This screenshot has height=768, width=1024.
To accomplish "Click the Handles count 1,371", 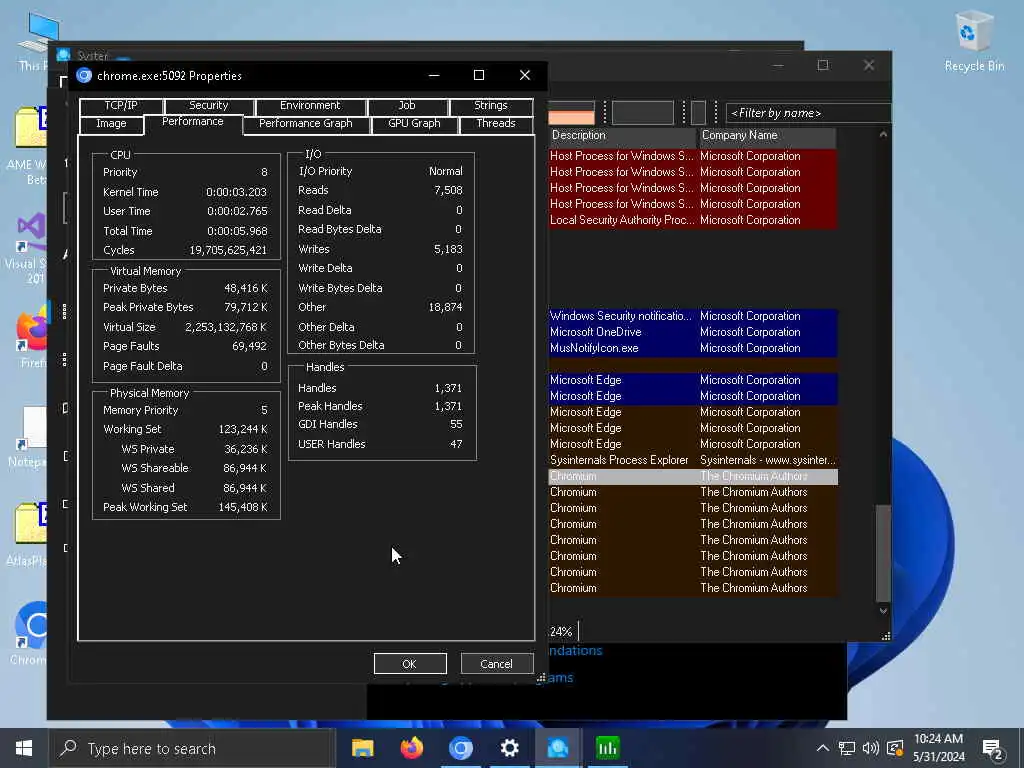I will tap(448, 388).
